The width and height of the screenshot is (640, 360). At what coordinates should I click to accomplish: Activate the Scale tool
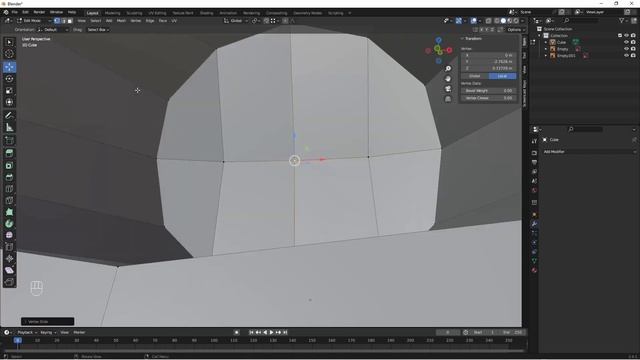pos(9,91)
